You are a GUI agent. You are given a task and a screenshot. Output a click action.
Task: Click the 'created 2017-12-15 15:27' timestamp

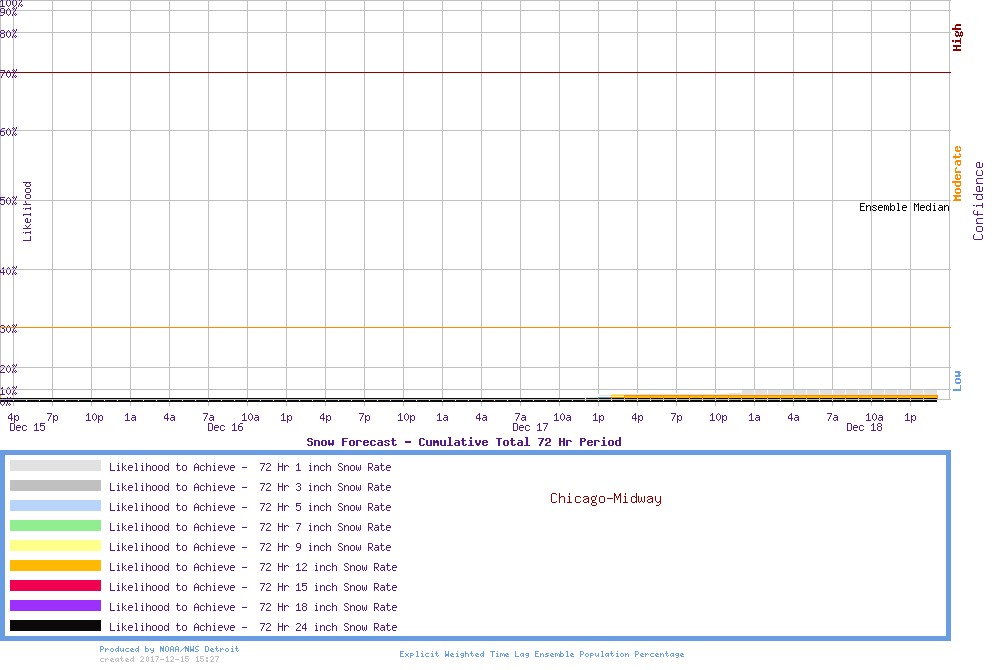click(x=159, y=659)
